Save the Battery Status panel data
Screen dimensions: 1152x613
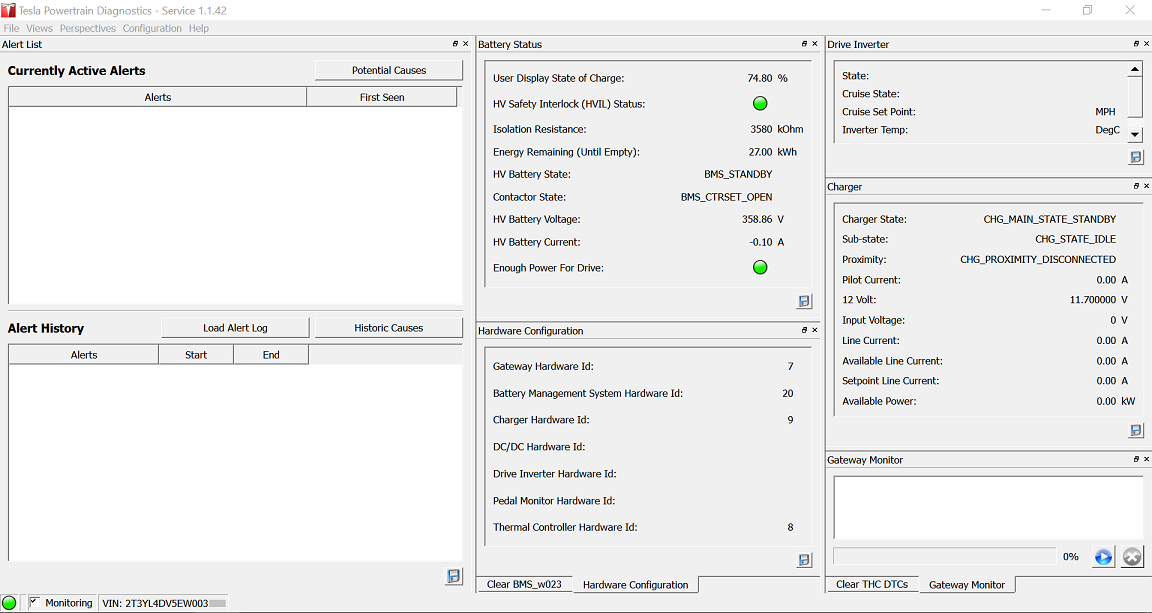point(804,301)
